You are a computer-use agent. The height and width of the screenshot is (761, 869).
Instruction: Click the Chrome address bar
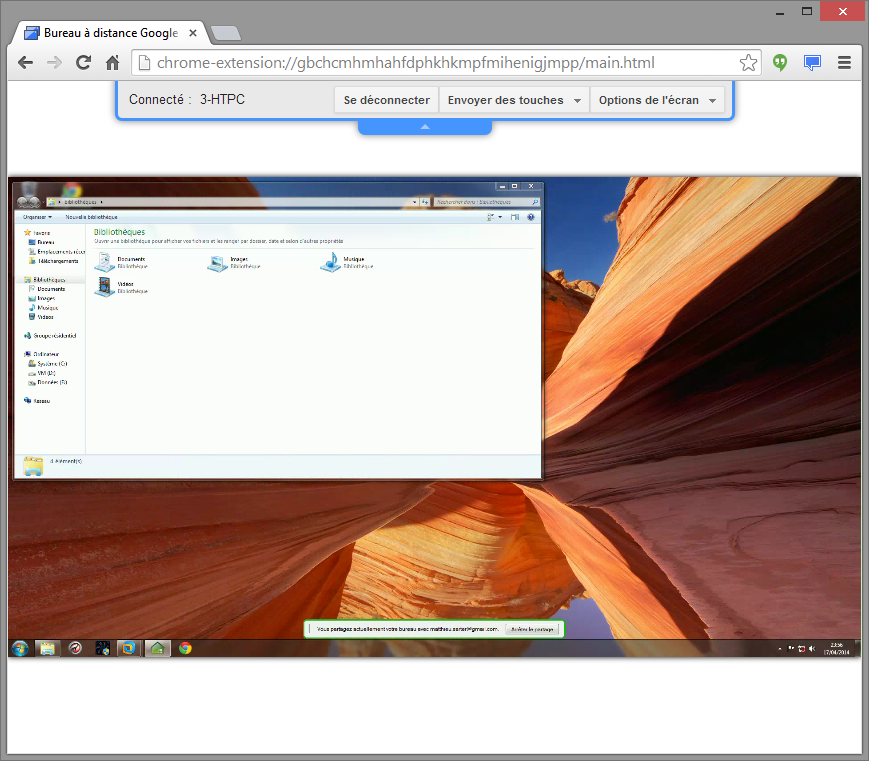click(x=440, y=62)
